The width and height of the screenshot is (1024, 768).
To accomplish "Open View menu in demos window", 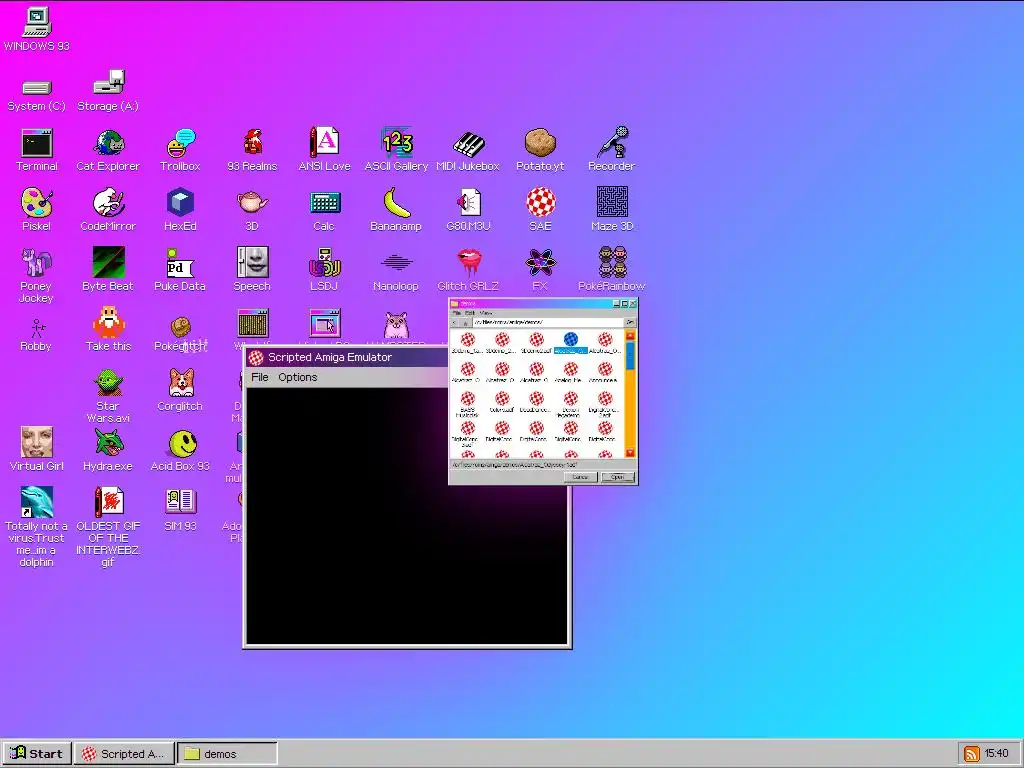I will coord(486,313).
